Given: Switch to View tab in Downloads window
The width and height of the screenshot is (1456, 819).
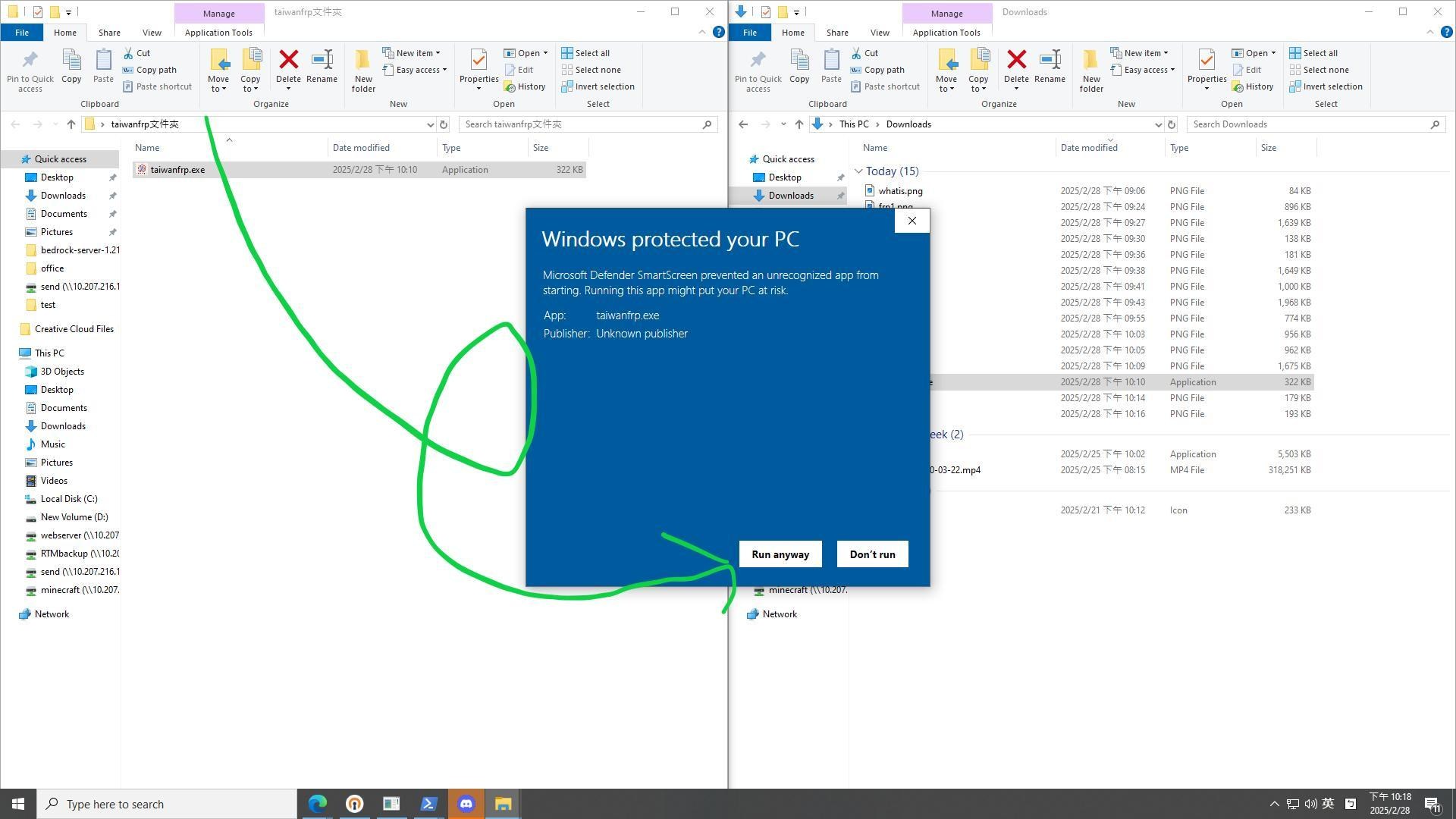Looking at the screenshot, I should click(880, 33).
